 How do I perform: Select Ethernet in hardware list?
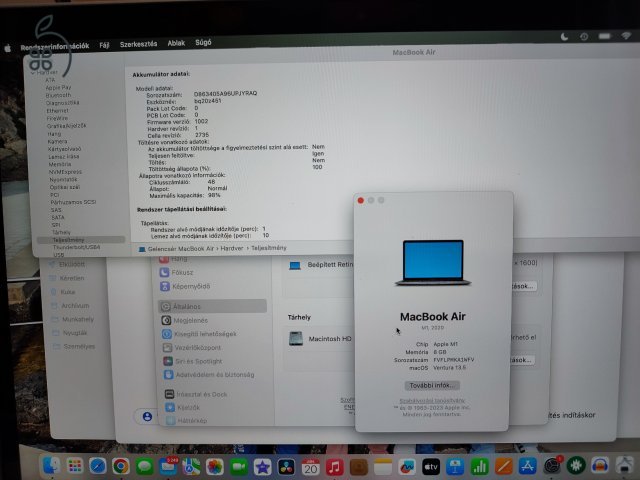tap(57, 111)
